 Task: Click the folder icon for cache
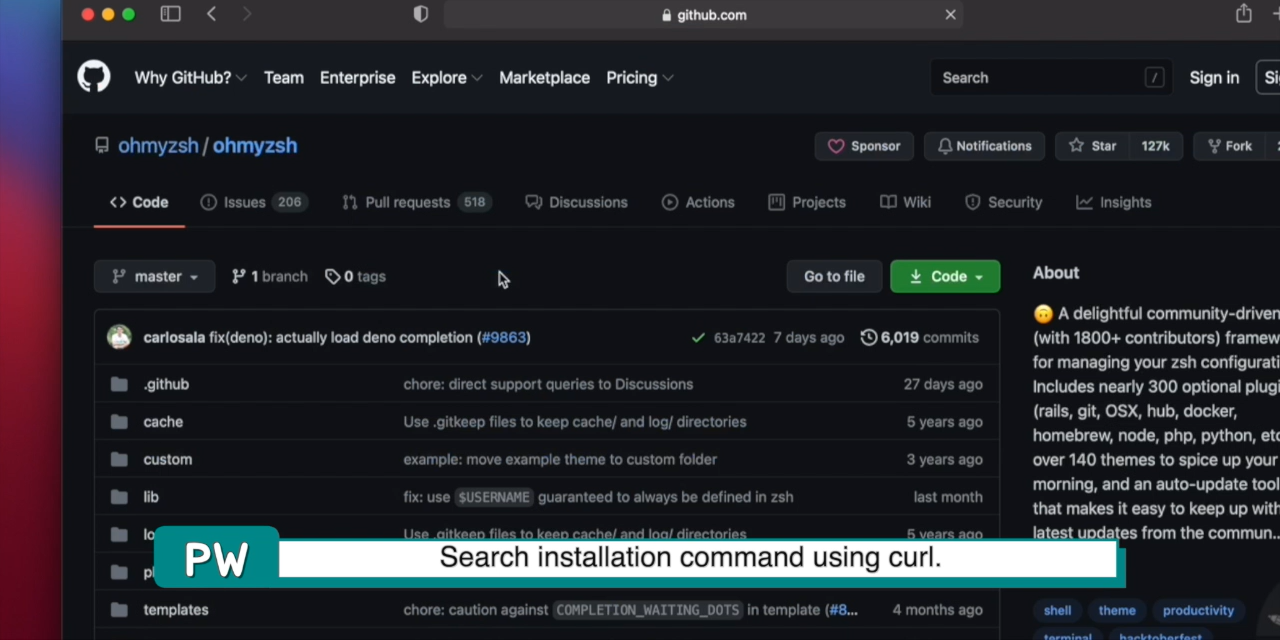(119, 422)
